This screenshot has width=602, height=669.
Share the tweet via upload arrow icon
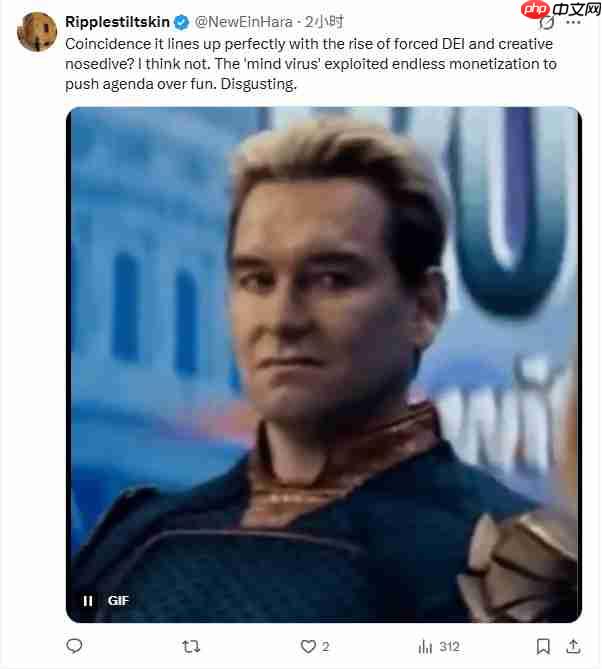[573, 646]
